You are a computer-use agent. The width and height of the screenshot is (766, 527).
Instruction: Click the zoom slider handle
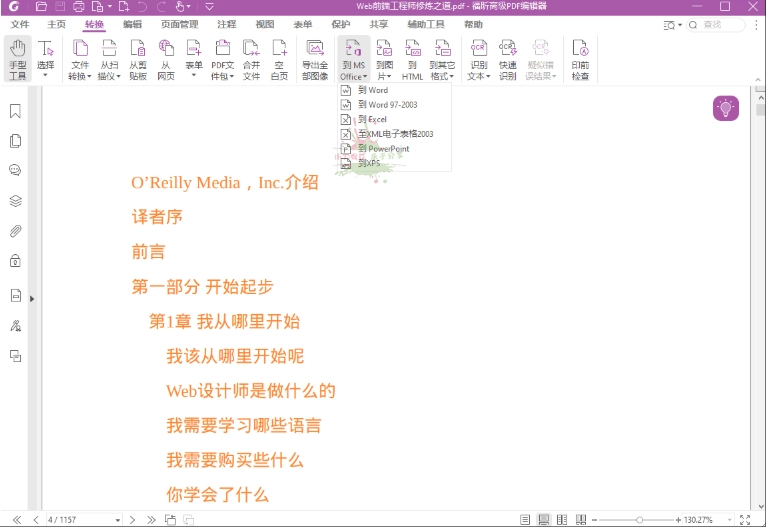639,520
